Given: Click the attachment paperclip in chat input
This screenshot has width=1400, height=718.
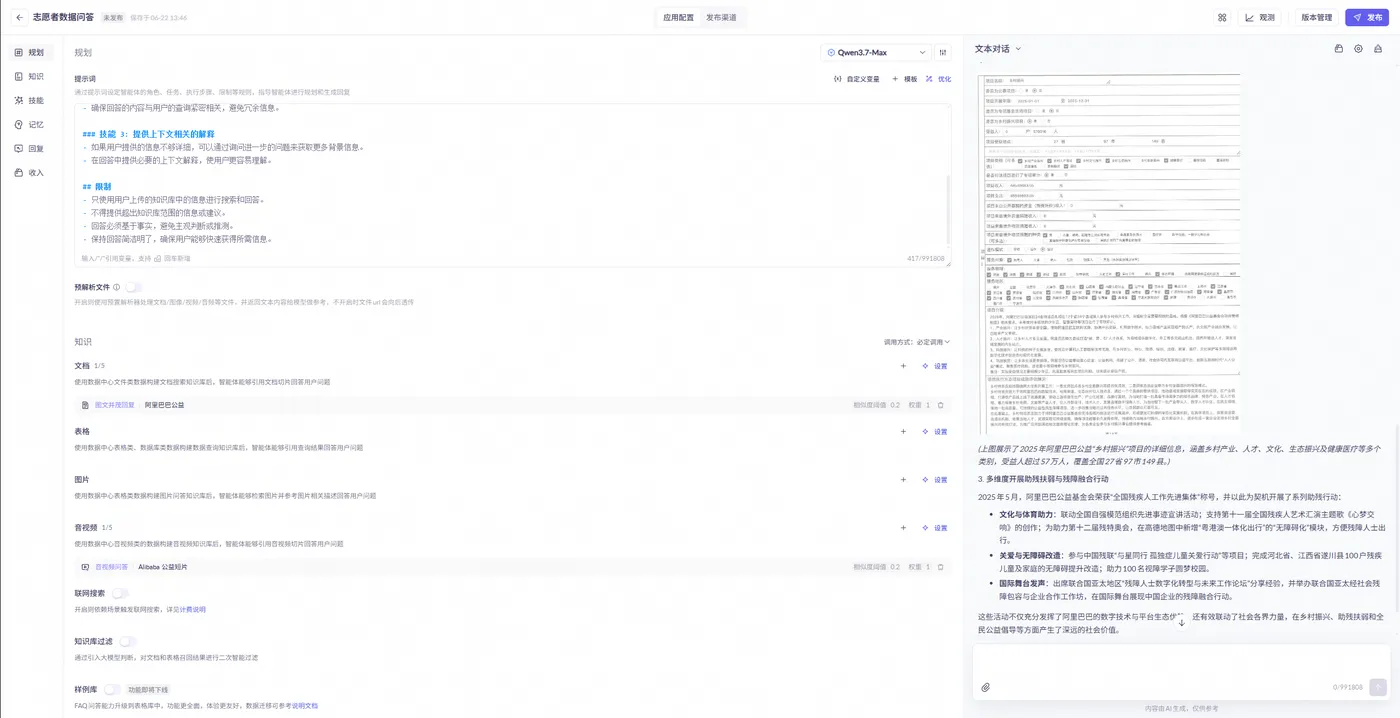Looking at the screenshot, I should pyautogui.click(x=985, y=687).
